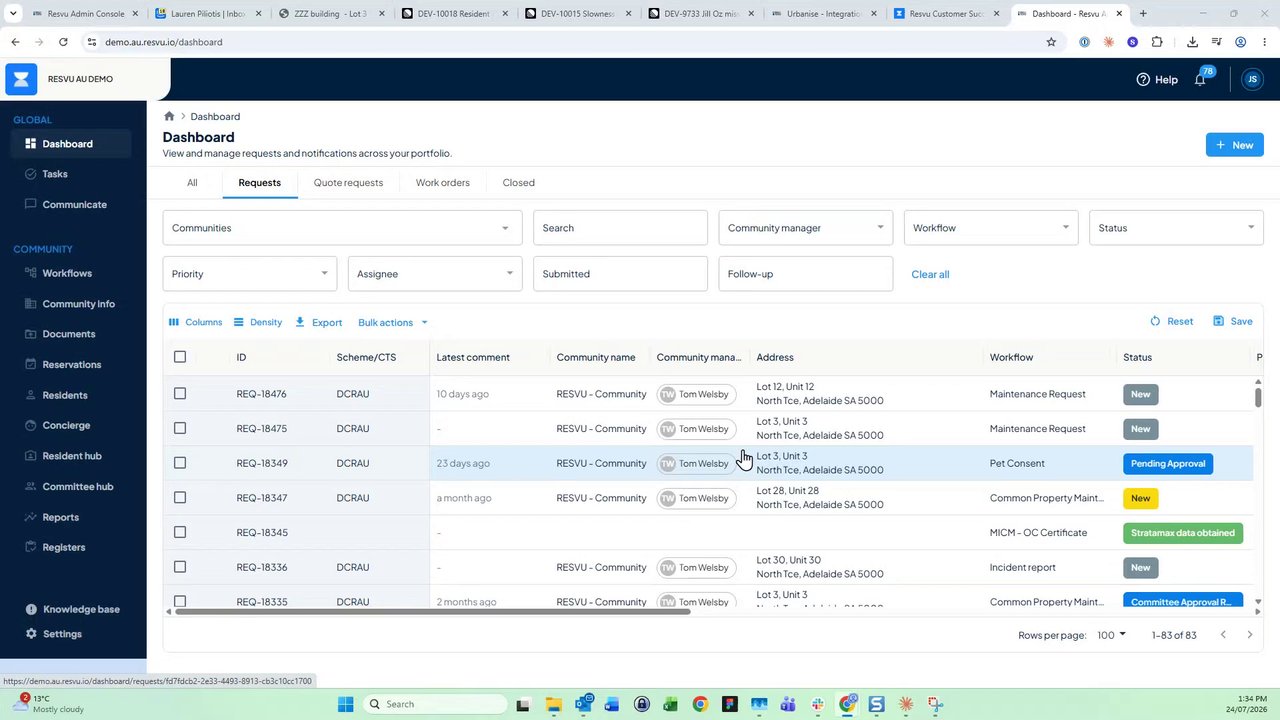The width and height of the screenshot is (1280, 720).
Task: Open the Bulk actions dropdown
Action: (393, 322)
